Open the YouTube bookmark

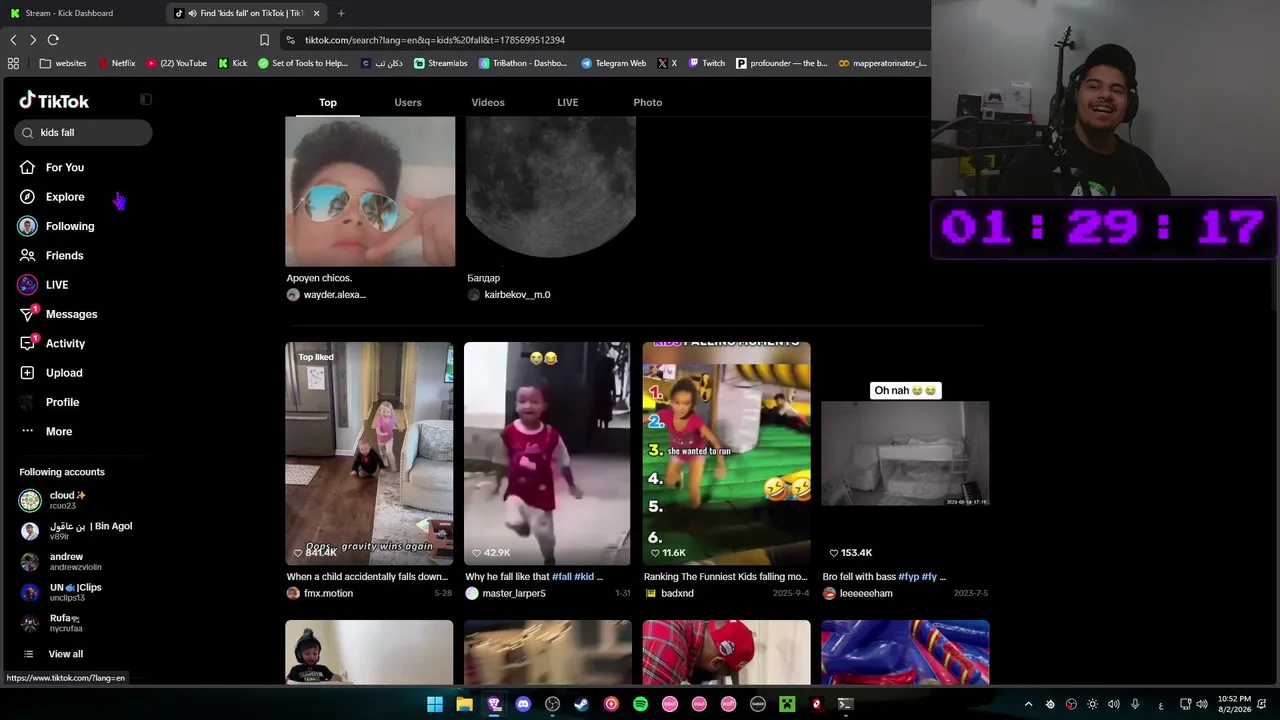point(176,63)
